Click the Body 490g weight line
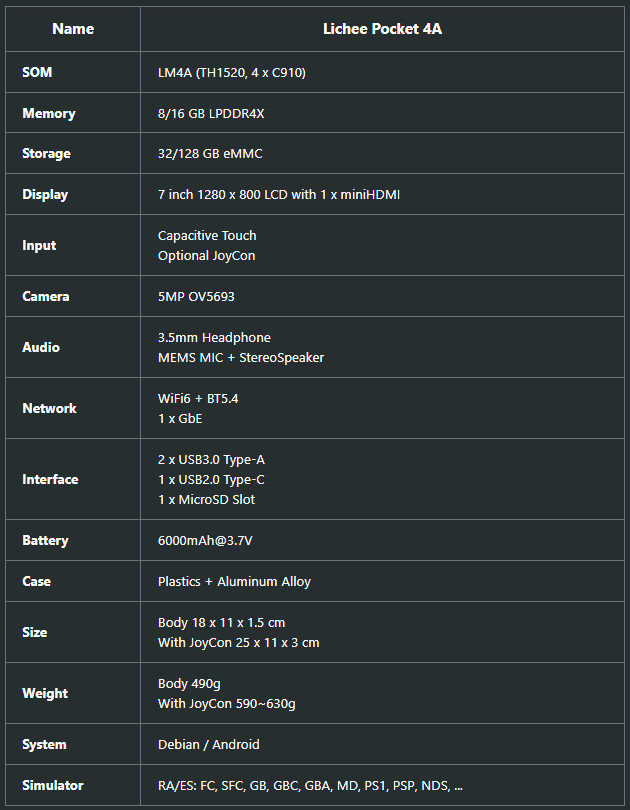630x810 pixels. click(x=189, y=683)
